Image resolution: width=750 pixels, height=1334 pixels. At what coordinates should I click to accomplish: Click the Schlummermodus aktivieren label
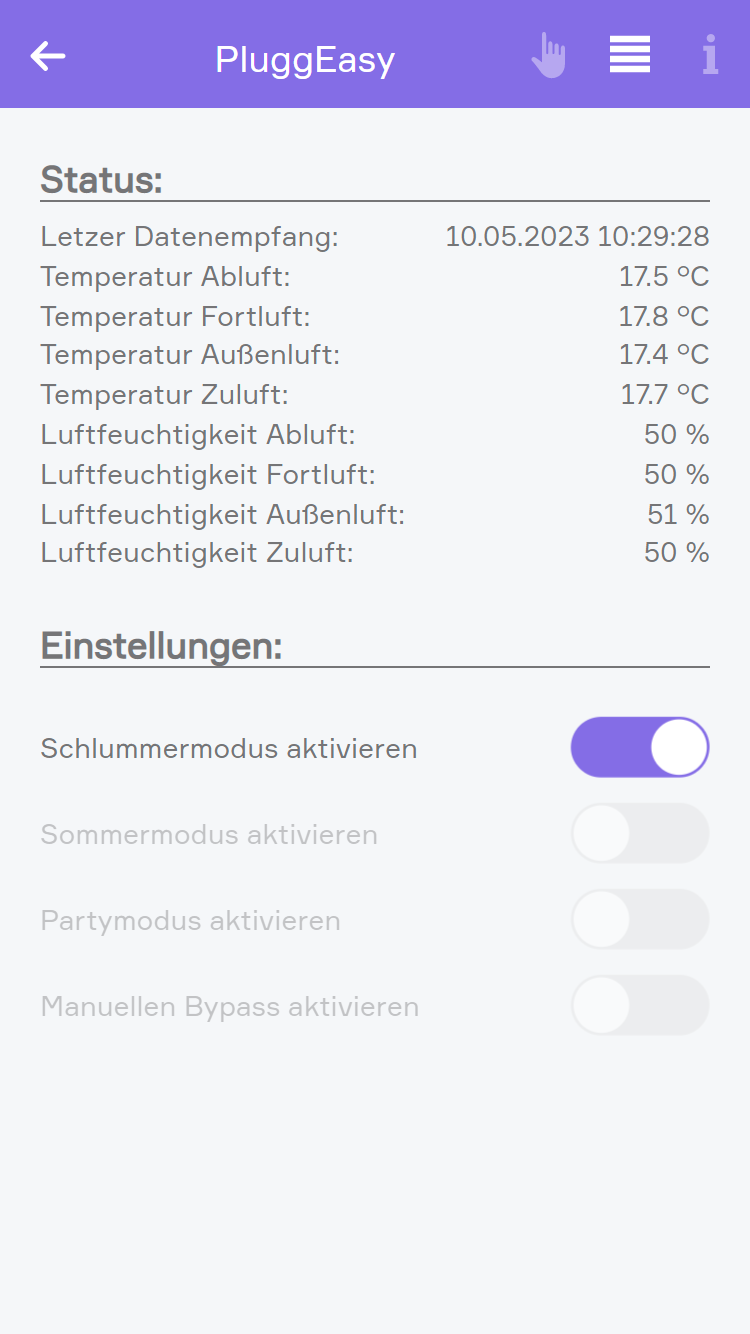[228, 748]
